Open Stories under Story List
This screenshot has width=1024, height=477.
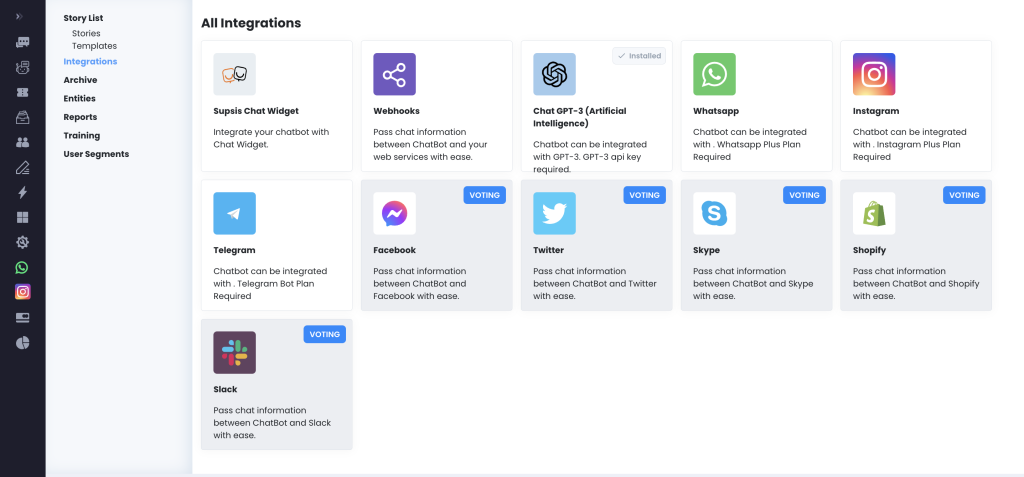point(86,33)
